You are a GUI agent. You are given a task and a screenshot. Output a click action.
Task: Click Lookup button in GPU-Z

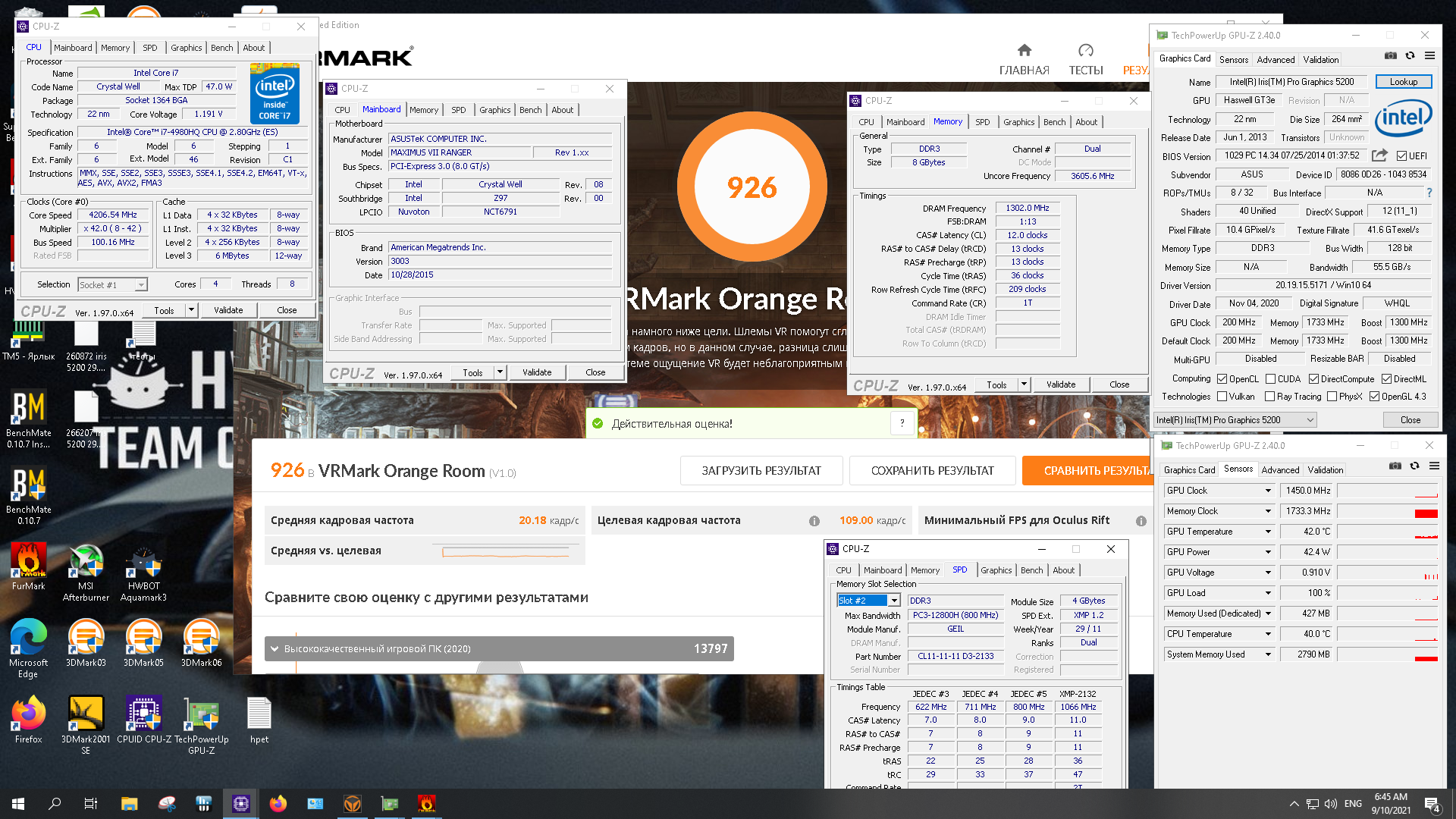point(1403,82)
